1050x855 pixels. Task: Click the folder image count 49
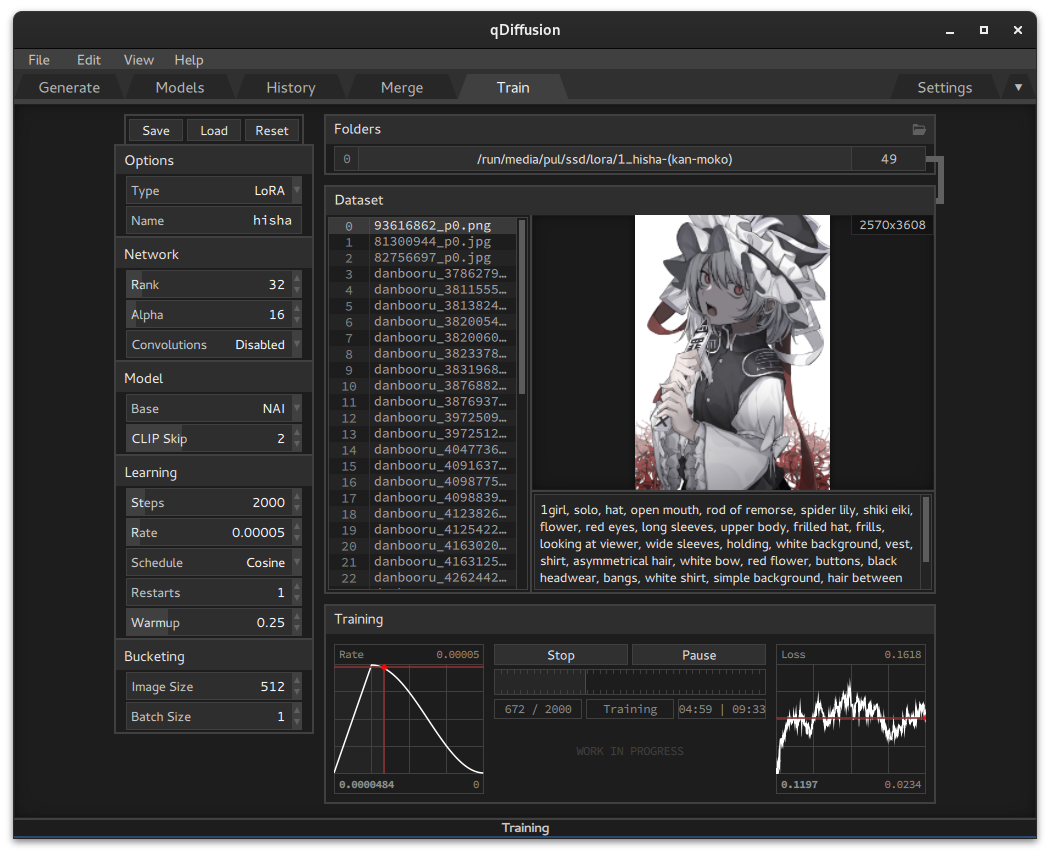click(889, 159)
